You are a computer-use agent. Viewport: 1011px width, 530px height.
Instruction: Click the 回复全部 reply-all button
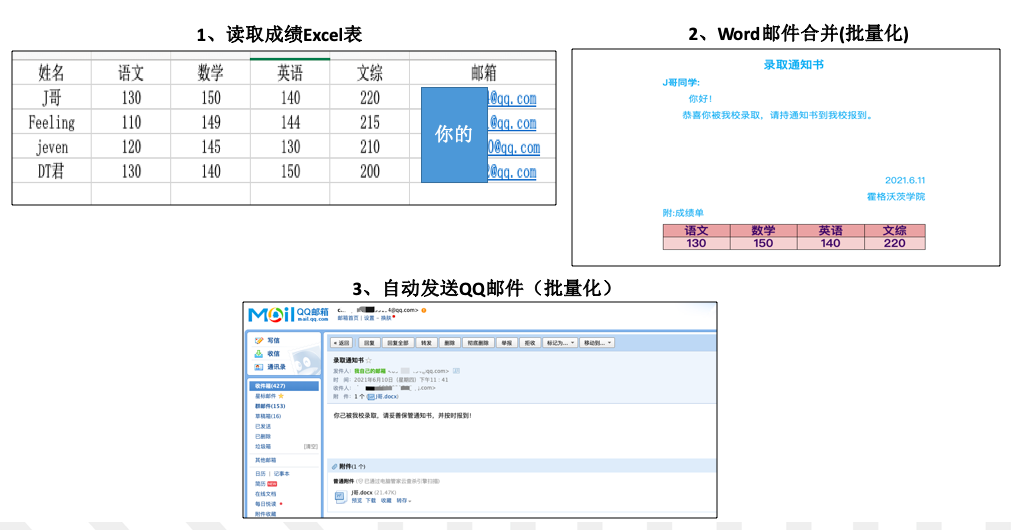tap(398, 343)
